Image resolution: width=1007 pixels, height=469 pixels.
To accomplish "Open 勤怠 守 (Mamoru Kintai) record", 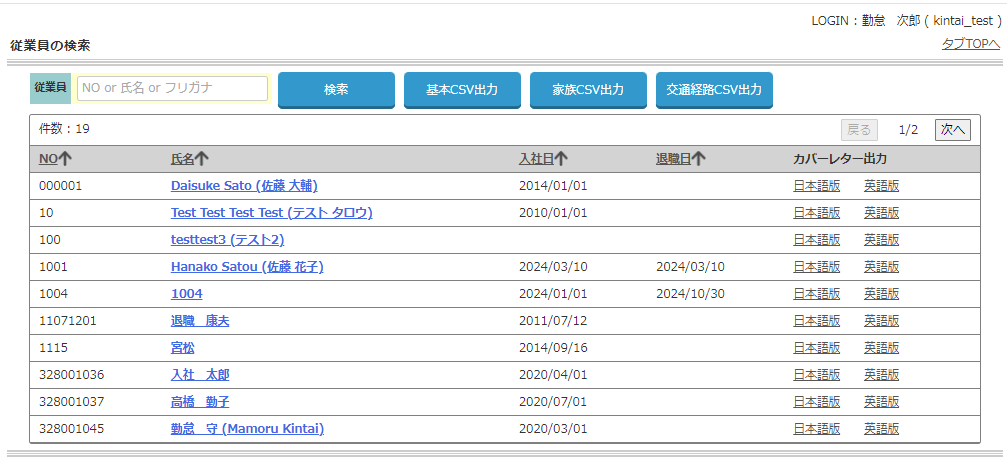I will (x=247, y=429).
